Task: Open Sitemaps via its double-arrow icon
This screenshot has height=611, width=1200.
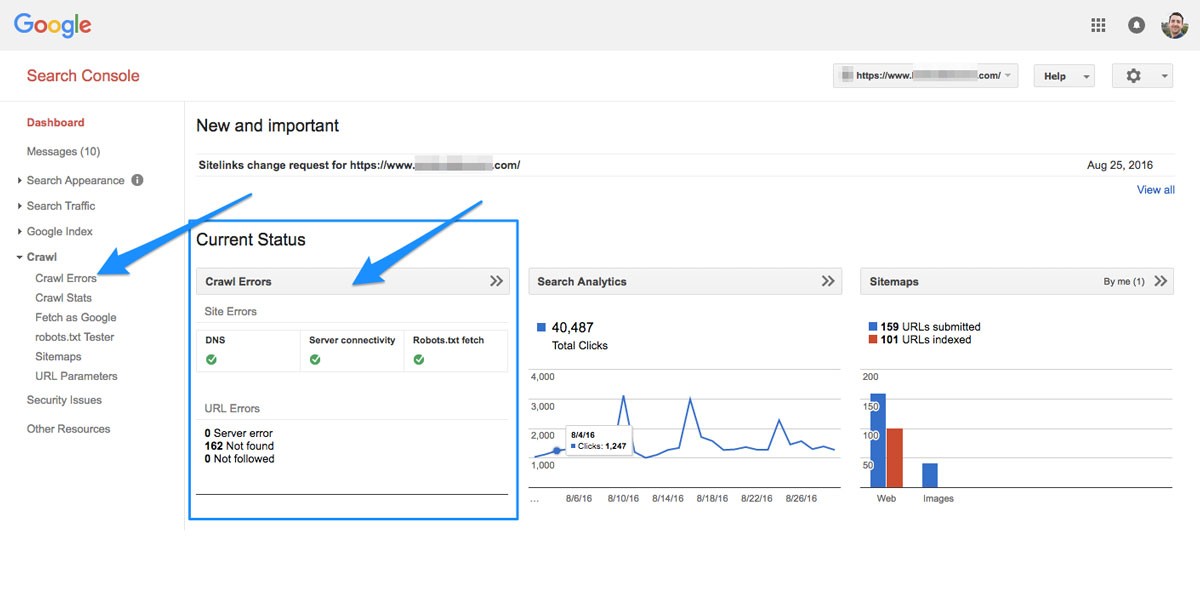Action: coord(1161,281)
